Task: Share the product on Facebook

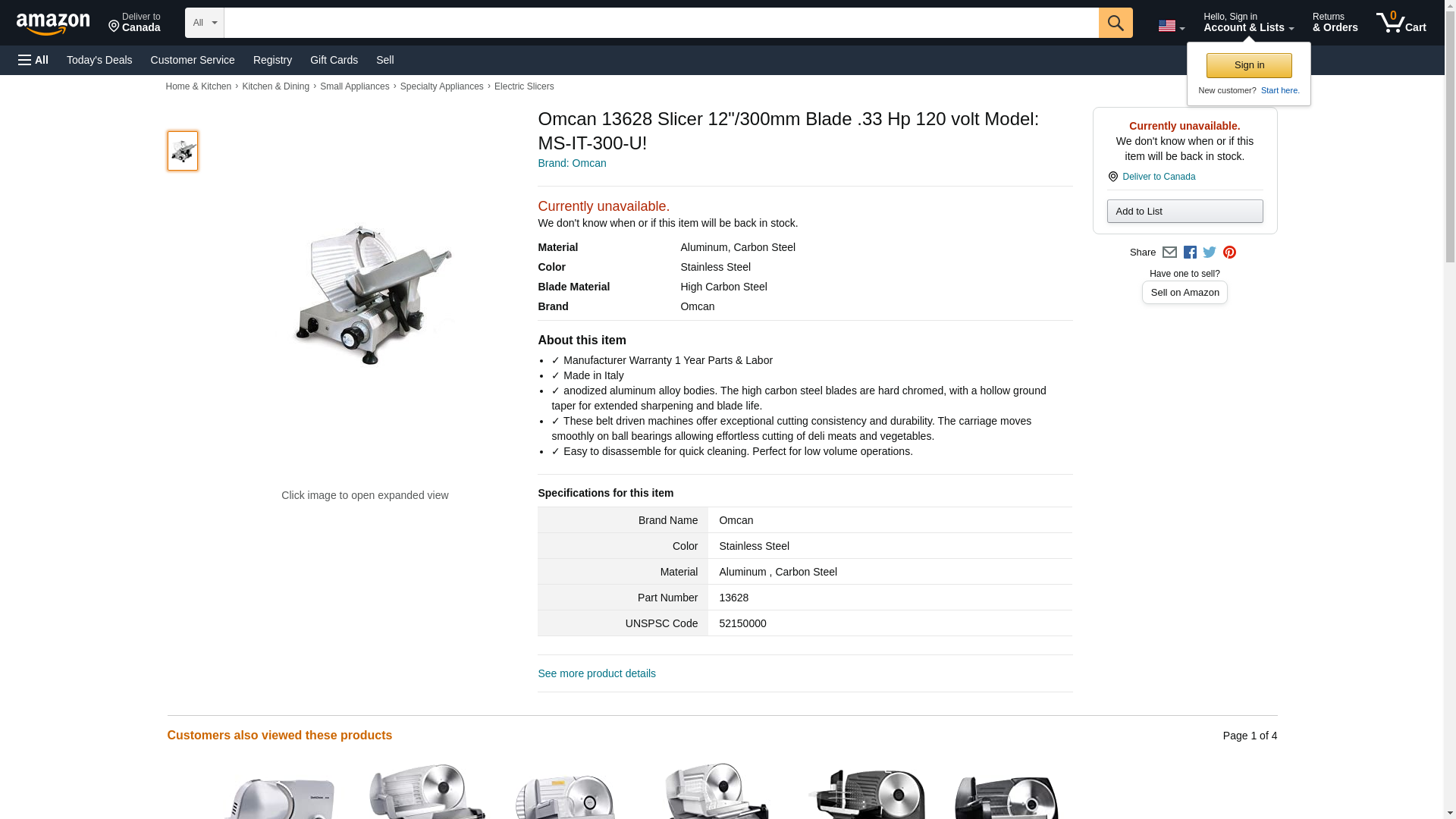Action: [1190, 253]
